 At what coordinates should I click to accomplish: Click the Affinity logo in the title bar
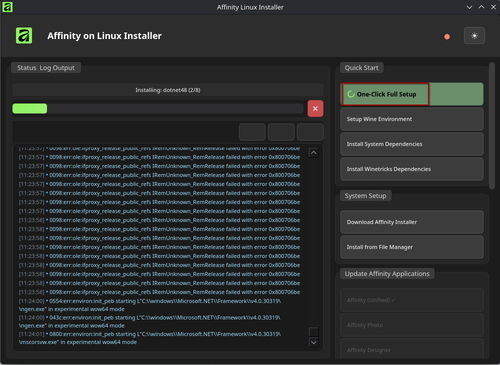coord(7,7)
